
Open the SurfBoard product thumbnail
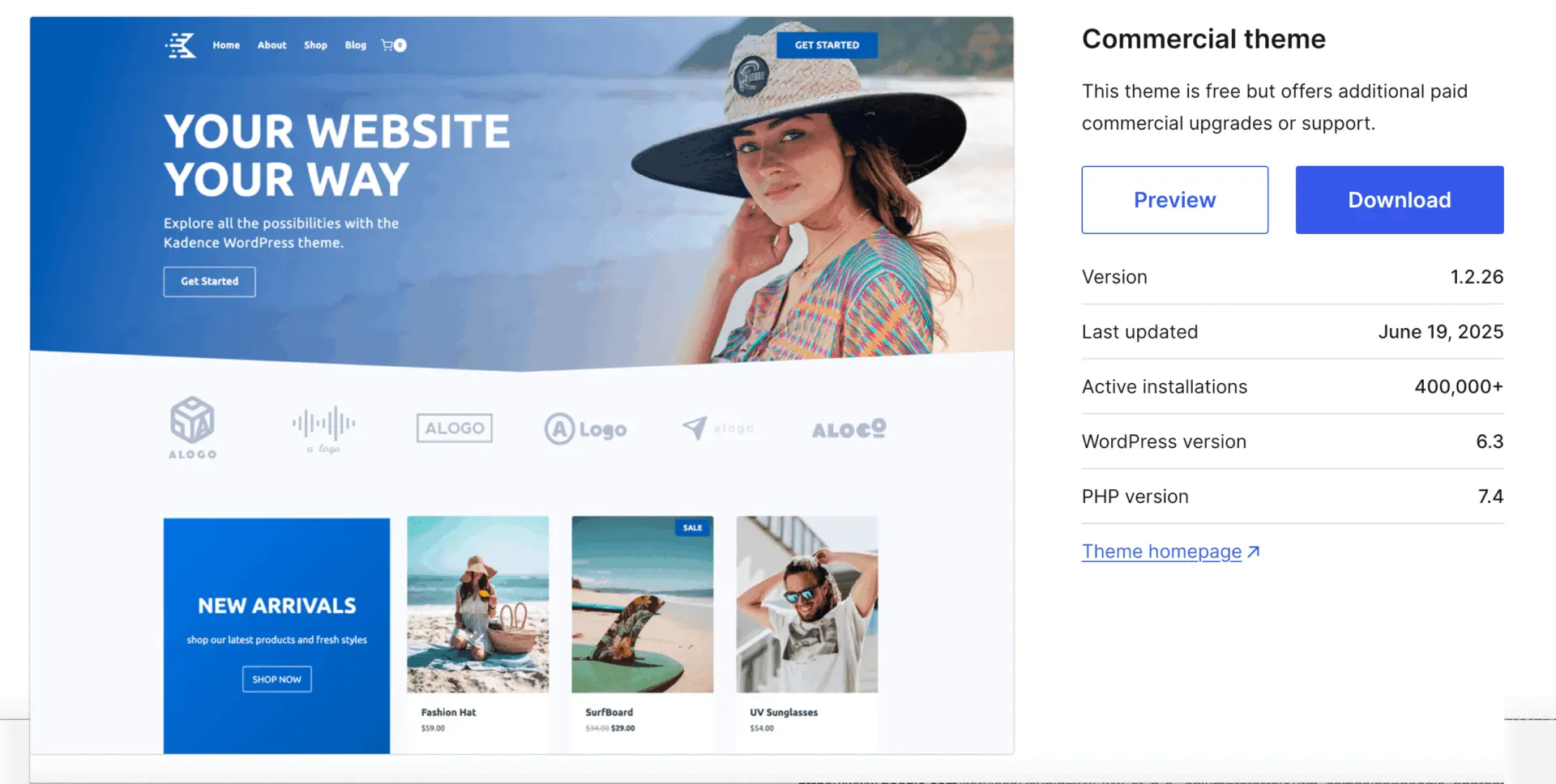point(642,604)
